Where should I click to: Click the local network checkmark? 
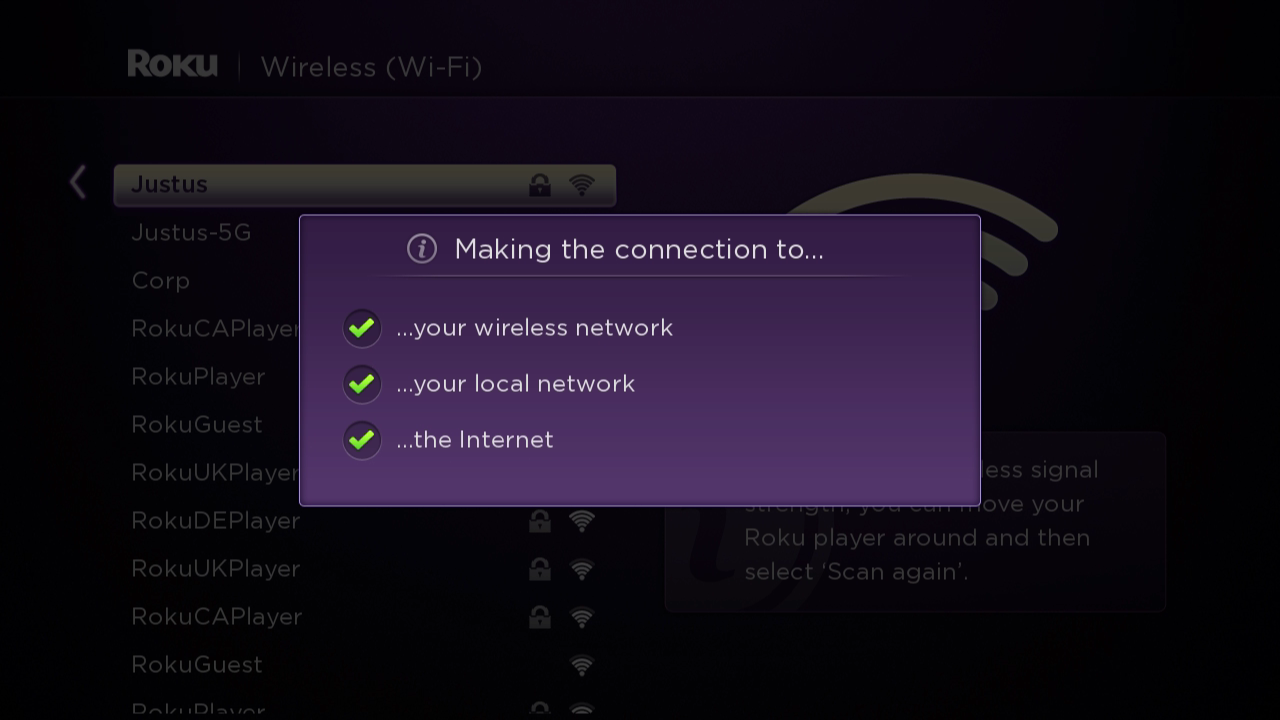[361, 384]
